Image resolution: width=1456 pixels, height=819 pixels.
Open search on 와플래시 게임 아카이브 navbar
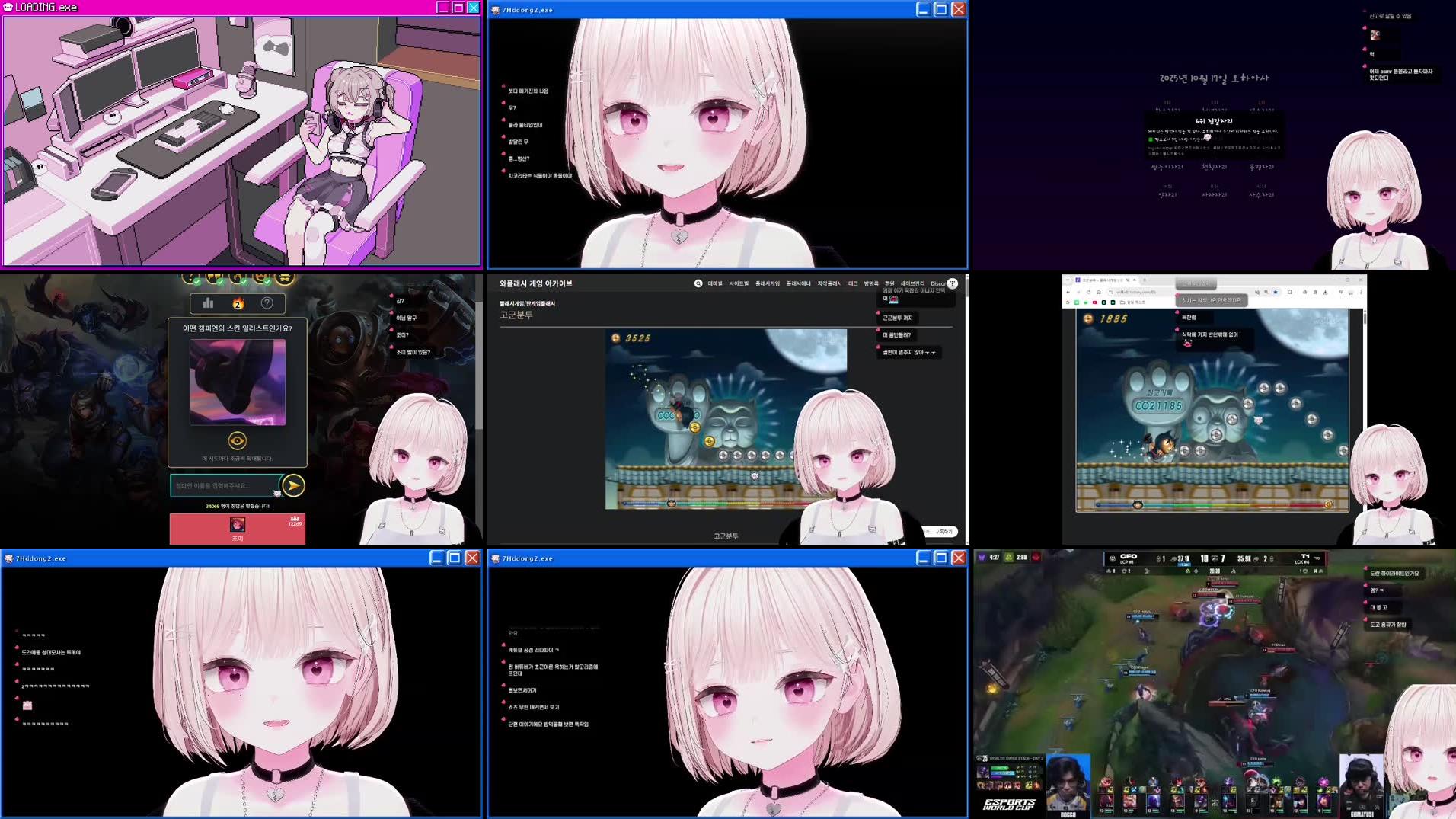(696, 283)
